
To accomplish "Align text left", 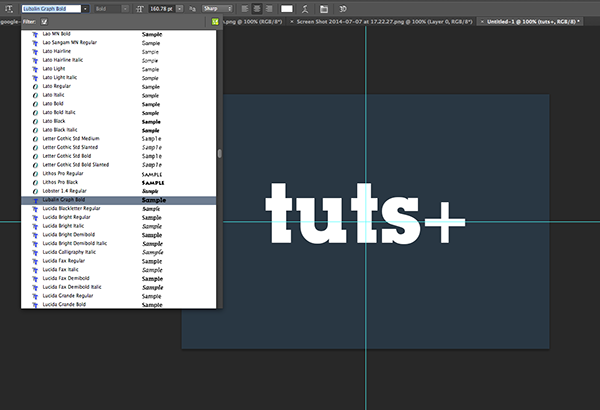I will point(245,8).
